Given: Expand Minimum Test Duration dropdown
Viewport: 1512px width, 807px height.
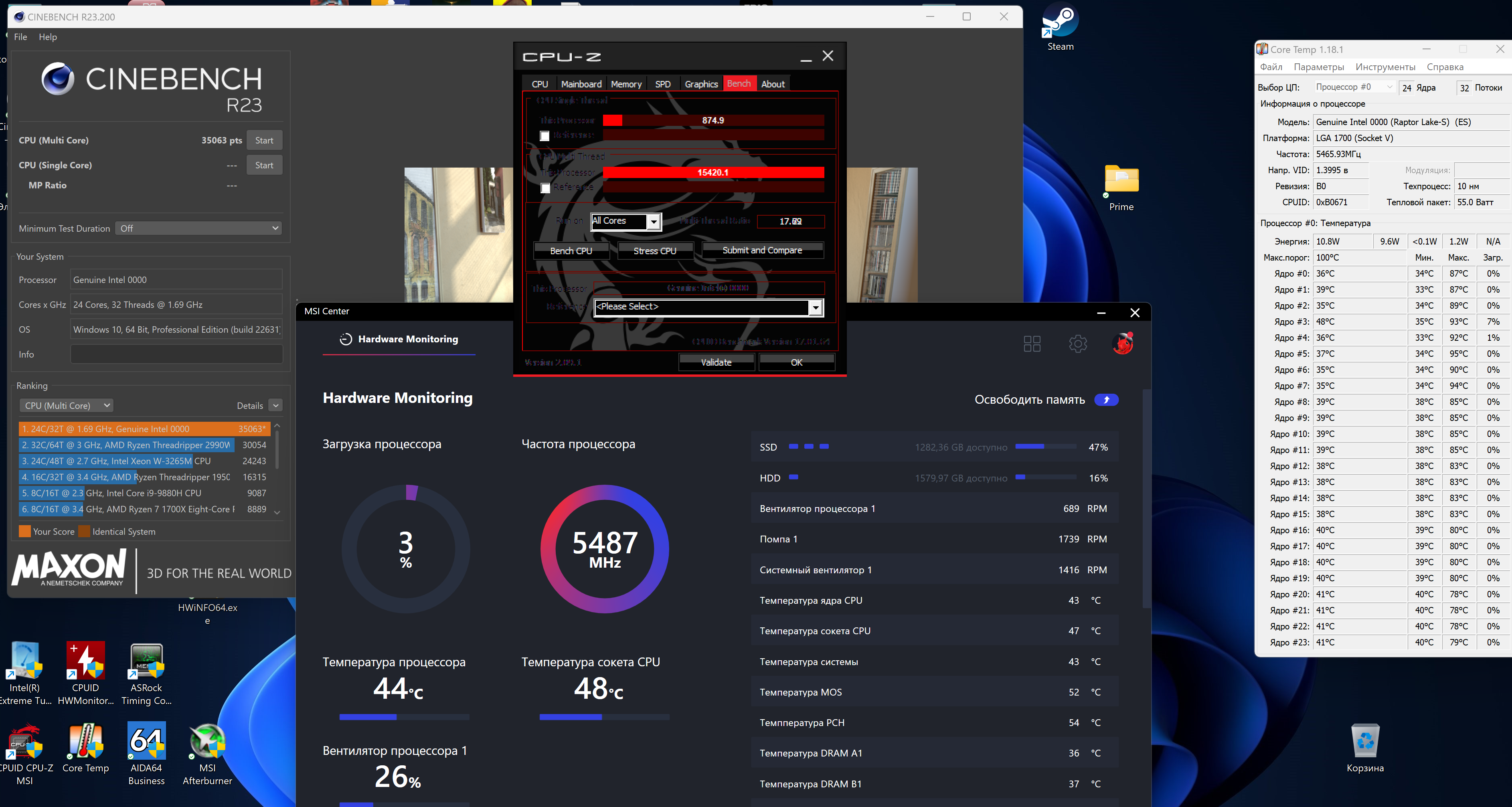Looking at the screenshot, I should (x=198, y=228).
